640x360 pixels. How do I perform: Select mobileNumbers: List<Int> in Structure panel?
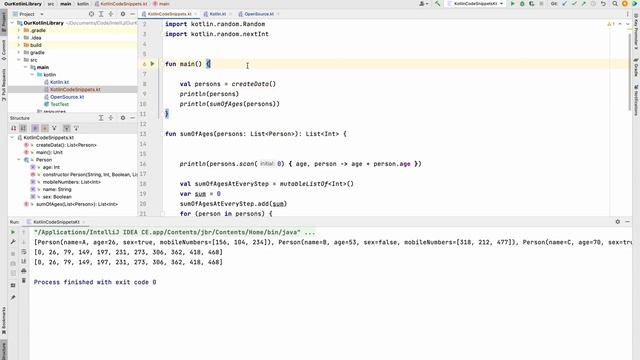coord(72,182)
